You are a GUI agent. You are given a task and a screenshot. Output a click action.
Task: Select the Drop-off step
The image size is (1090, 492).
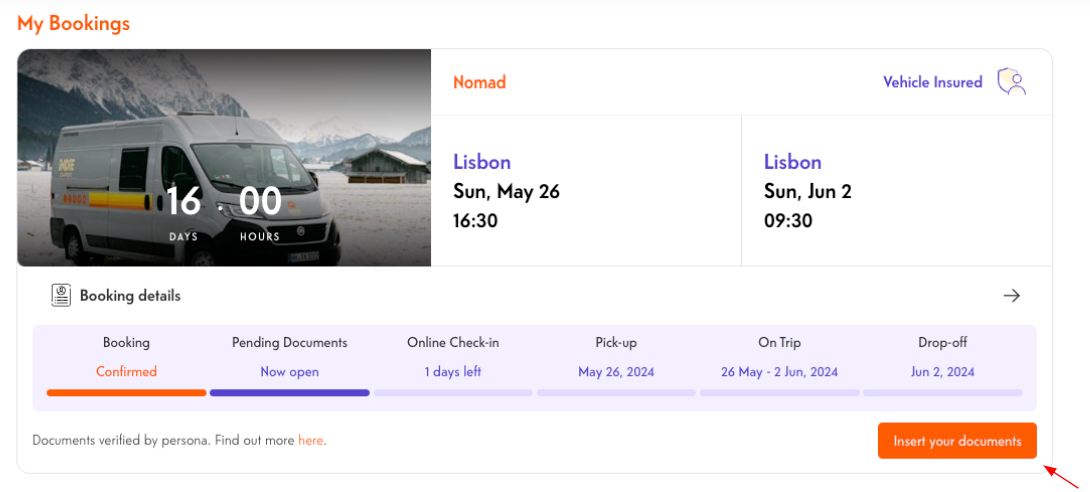tap(942, 357)
